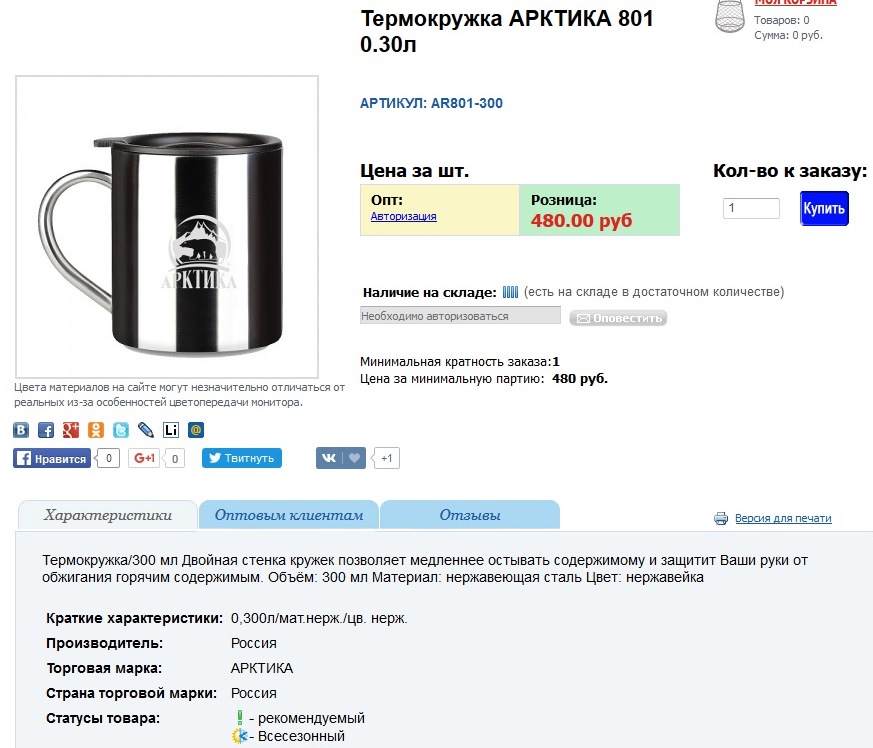Add the item with the Купить button
The height and width of the screenshot is (748, 873).
tap(824, 208)
